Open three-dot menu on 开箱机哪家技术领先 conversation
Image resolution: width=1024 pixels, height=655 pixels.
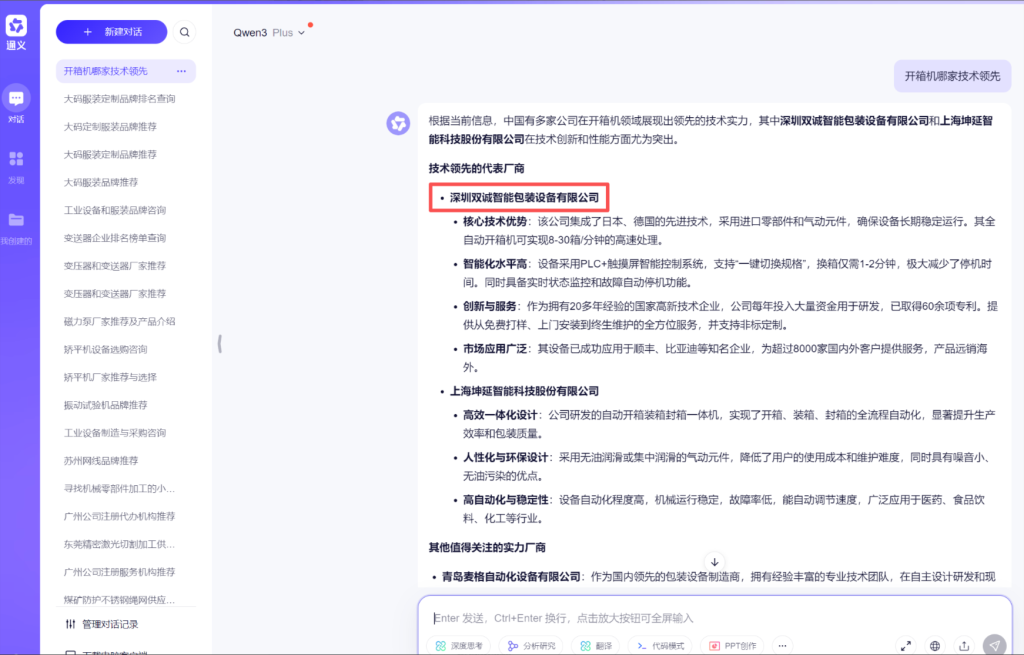point(181,71)
